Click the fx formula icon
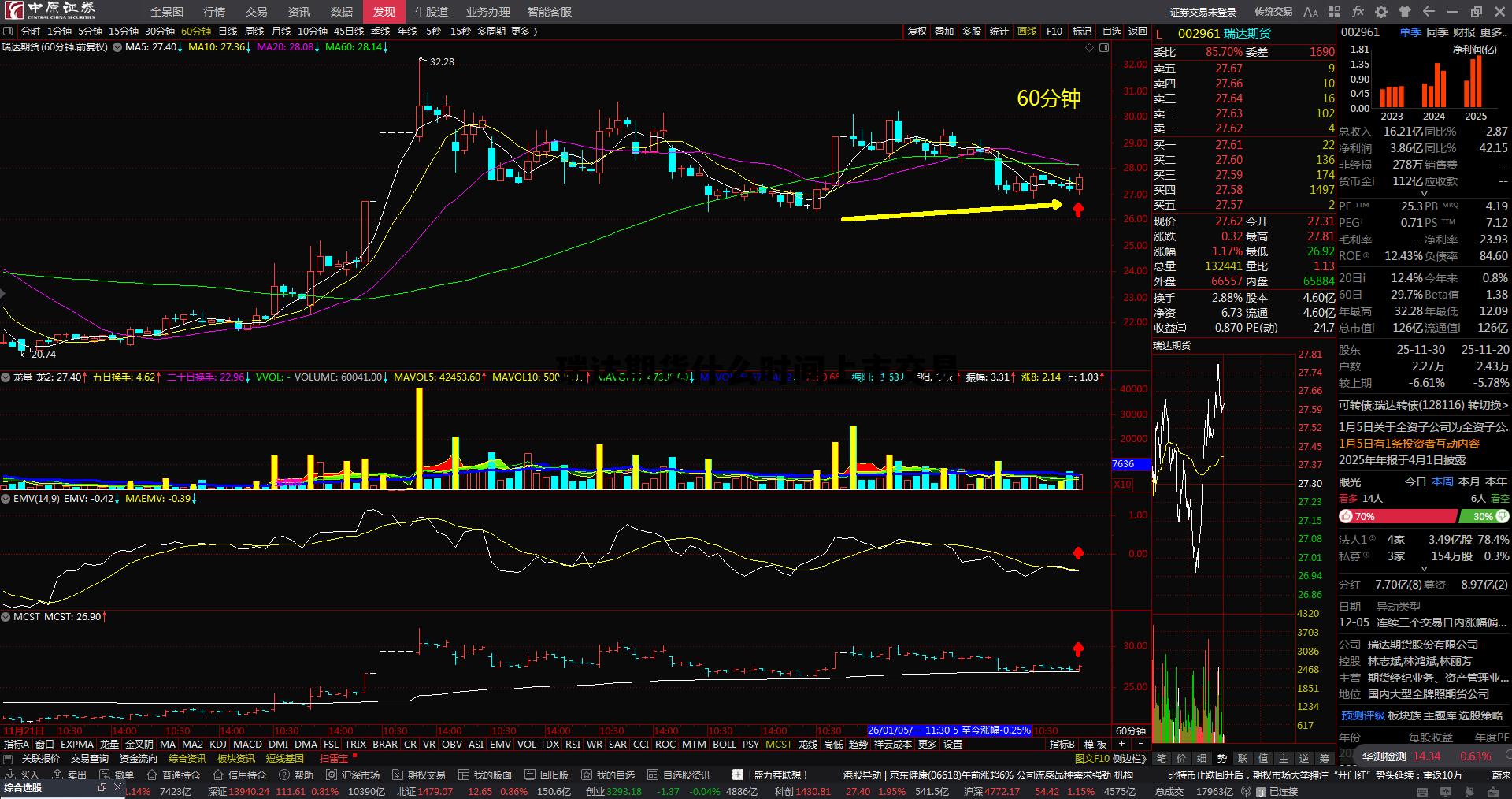Viewport: 1512px width, 799px height. click(1358, 12)
